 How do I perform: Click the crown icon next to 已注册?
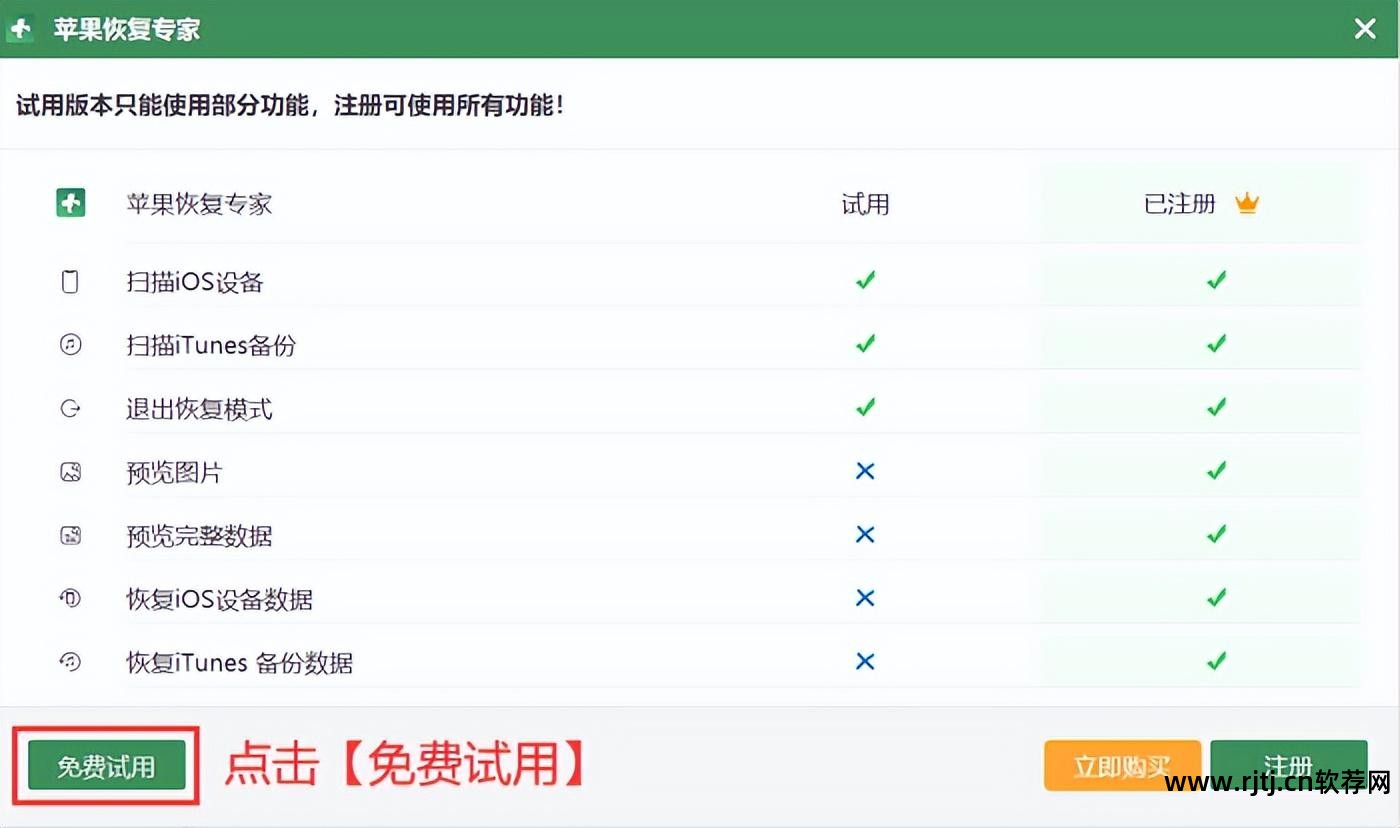tap(1246, 204)
